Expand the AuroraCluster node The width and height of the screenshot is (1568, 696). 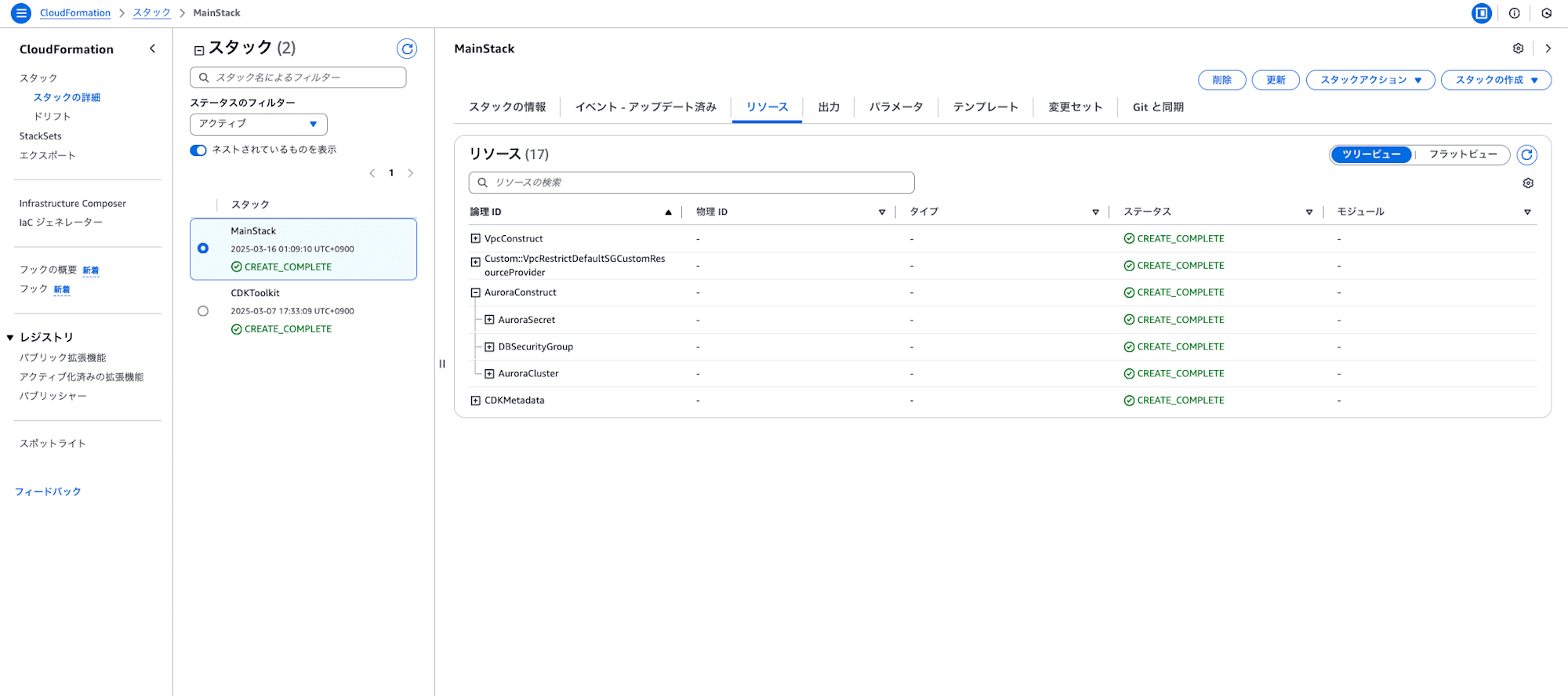click(489, 374)
